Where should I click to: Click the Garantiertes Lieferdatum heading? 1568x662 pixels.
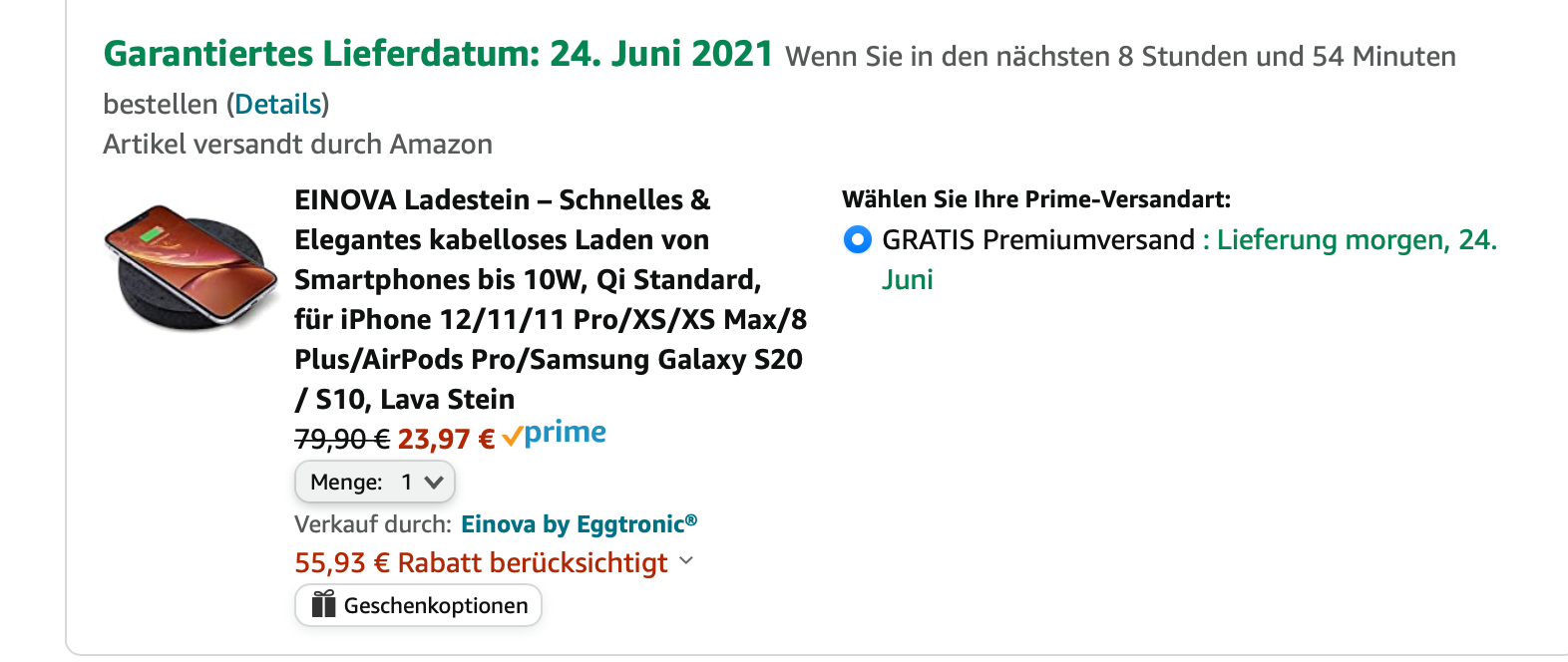(438, 54)
